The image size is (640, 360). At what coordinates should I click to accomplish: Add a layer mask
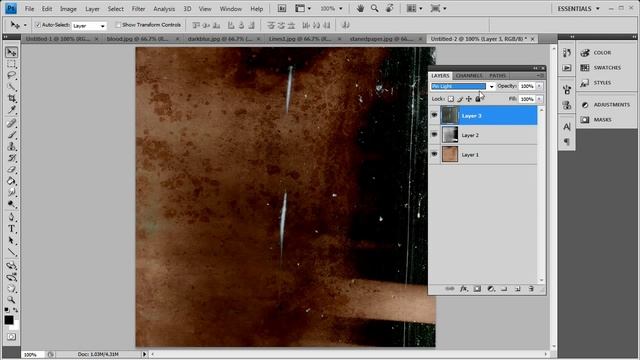[x=477, y=289]
